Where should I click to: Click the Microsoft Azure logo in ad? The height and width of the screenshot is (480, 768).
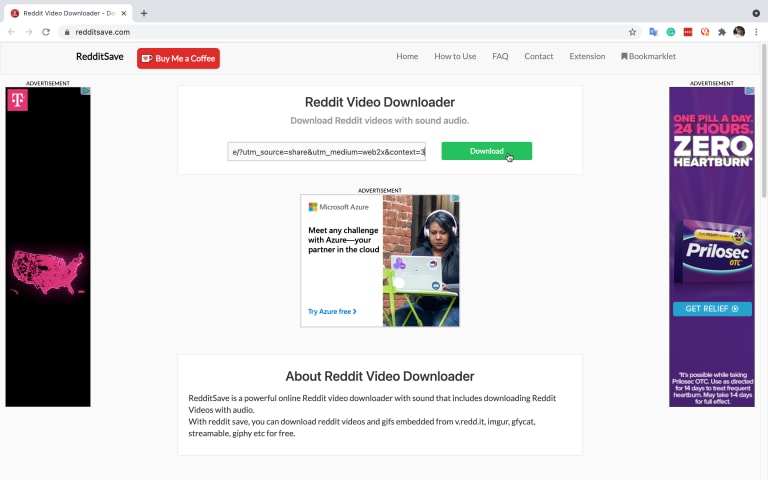338,207
